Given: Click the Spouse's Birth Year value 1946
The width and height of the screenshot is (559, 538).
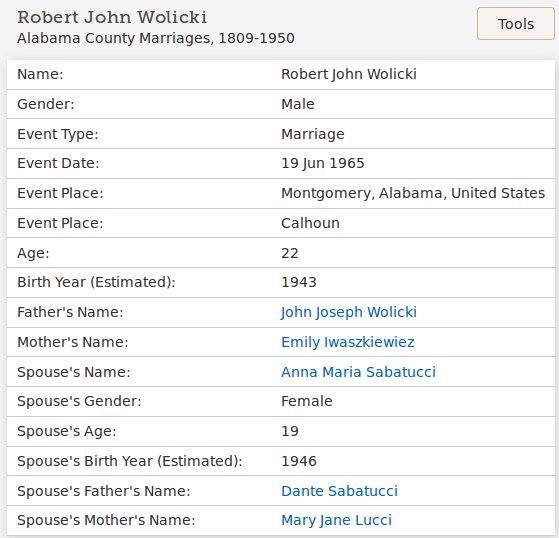Looking at the screenshot, I should pos(299,461).
